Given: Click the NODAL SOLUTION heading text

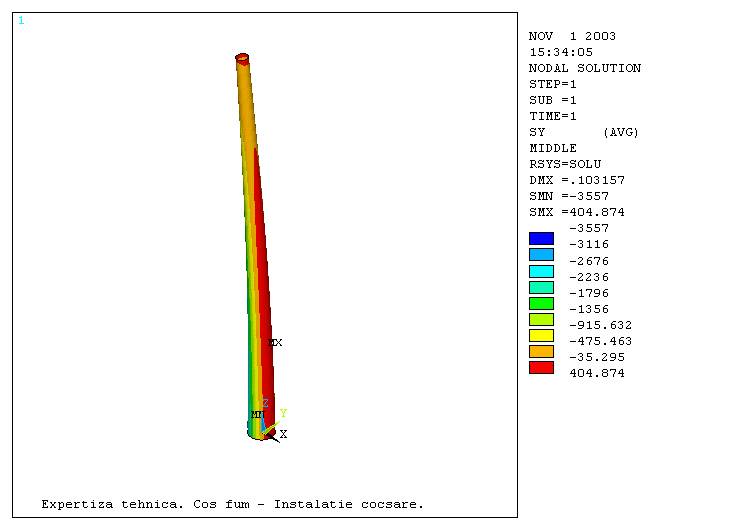Looking at the screenshot, I should tap(584, 68).
